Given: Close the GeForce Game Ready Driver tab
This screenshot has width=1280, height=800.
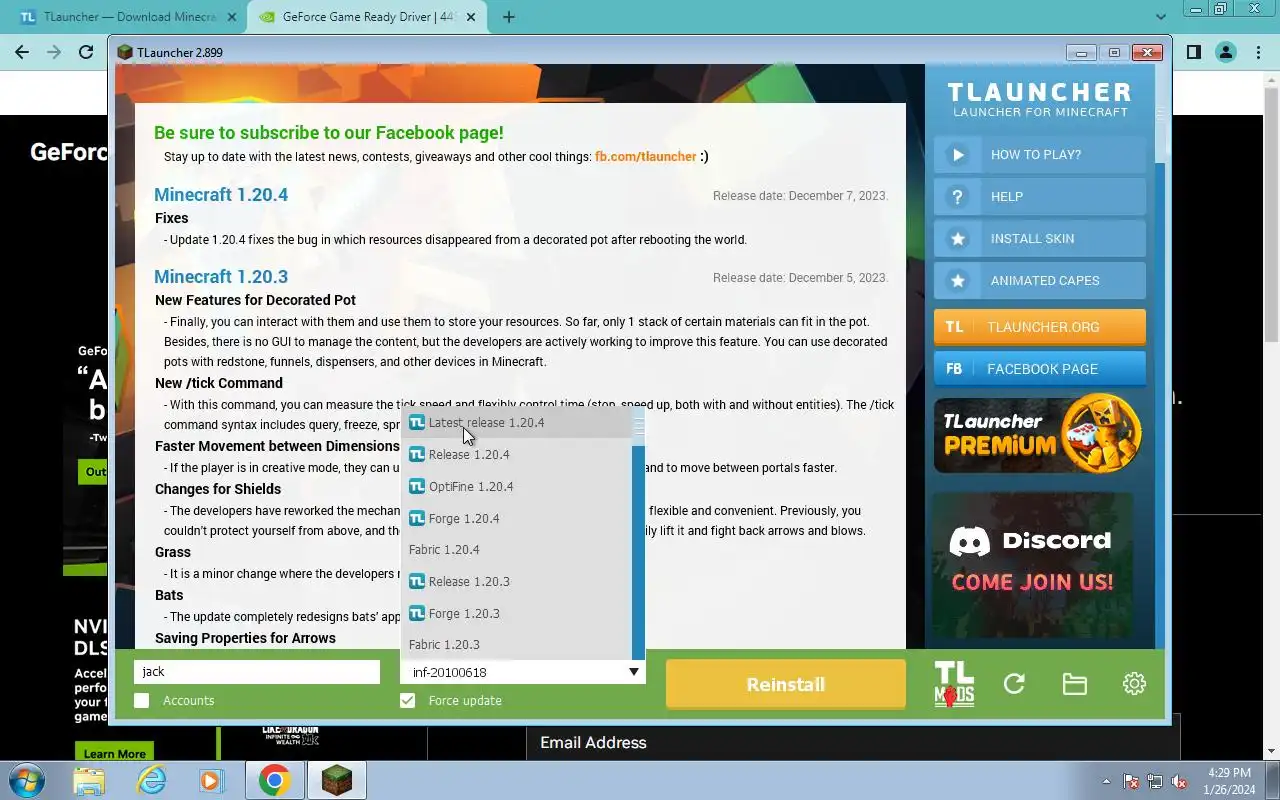Looking at the screenshot, I should [x=471, y=17].
